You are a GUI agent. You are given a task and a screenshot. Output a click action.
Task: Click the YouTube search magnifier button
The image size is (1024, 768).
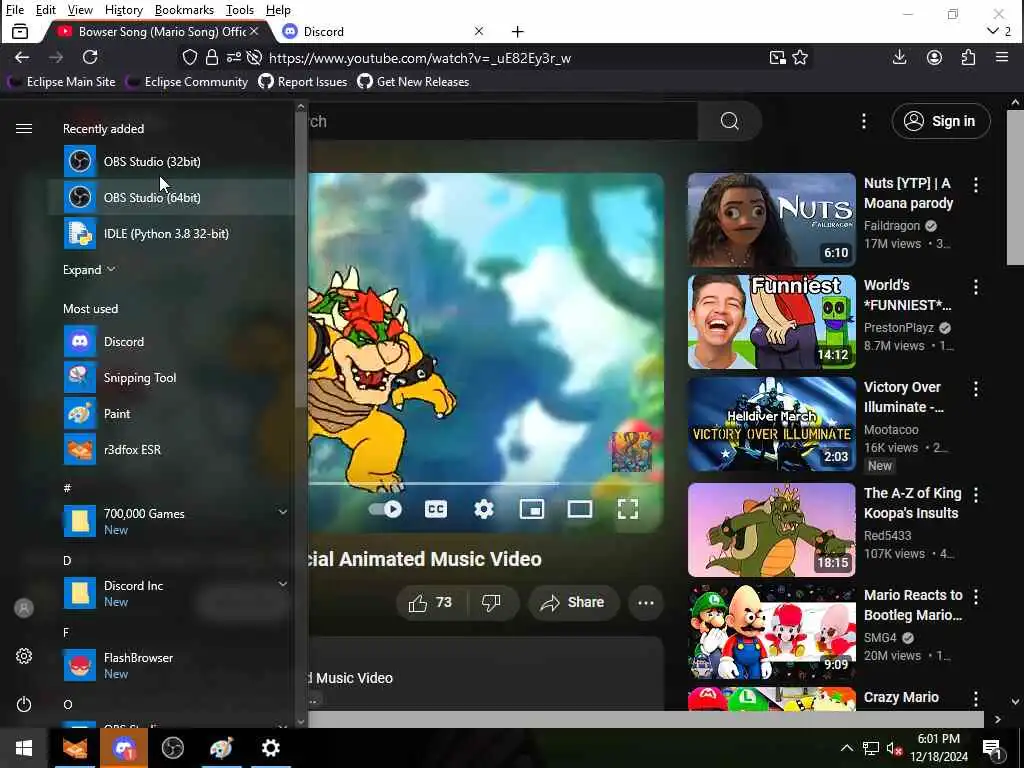pyautogui.click(x=729, y=121)
